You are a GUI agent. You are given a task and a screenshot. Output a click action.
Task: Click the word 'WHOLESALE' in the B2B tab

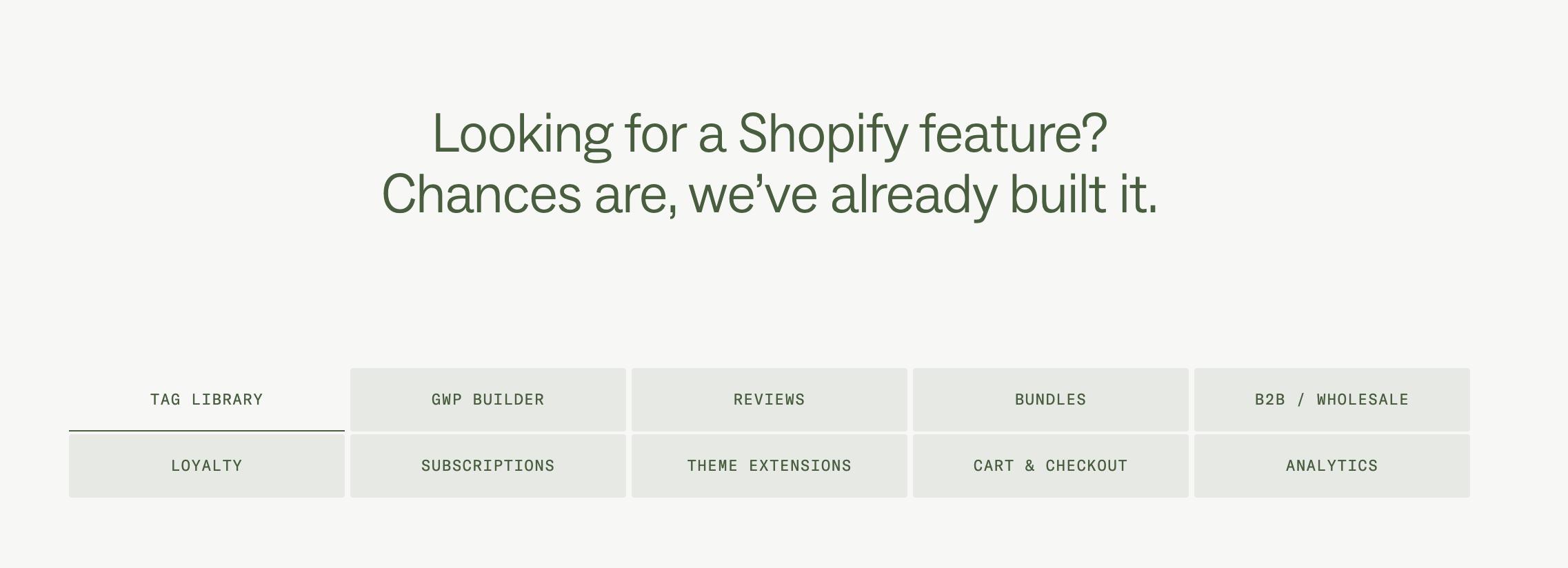1363,400
